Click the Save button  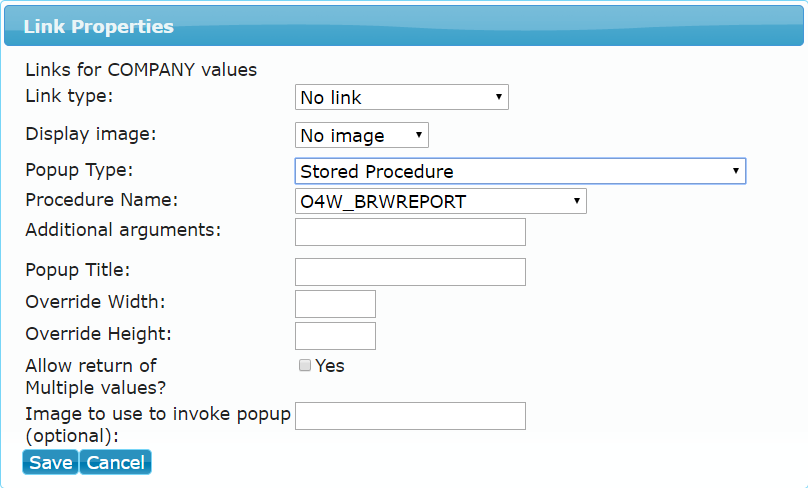(50, 462)
